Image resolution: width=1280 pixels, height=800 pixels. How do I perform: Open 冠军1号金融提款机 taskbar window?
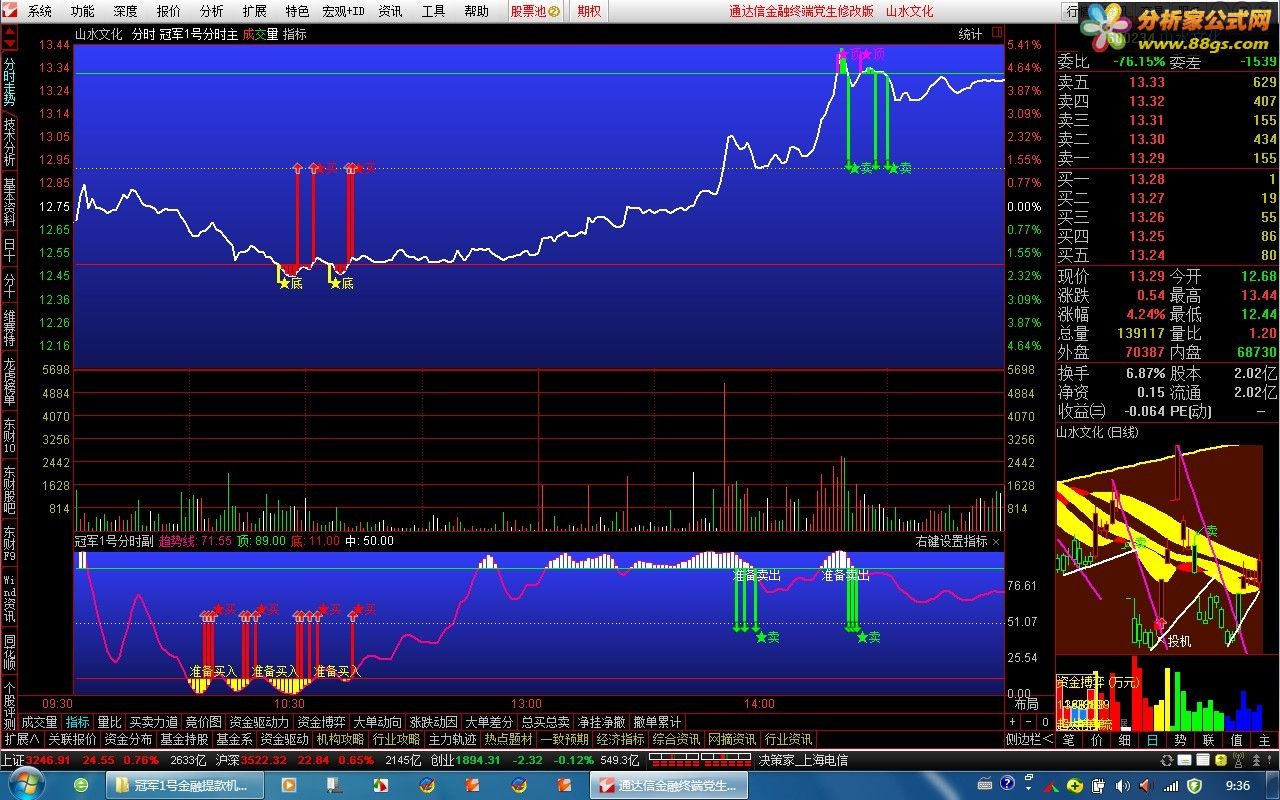point(183,785)
